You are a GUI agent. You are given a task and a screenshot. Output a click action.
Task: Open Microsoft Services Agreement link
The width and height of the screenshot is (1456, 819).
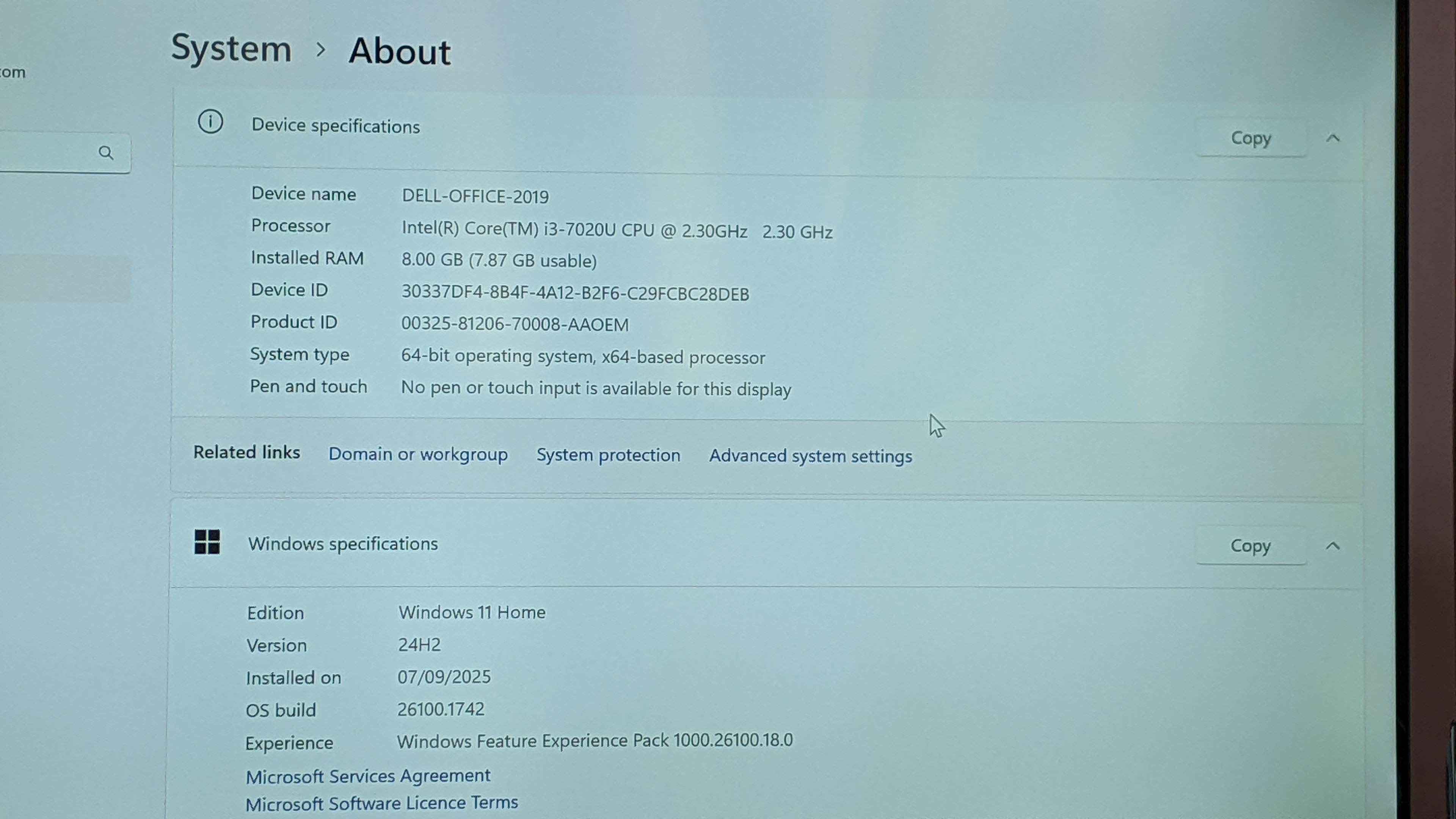[368, 776]
